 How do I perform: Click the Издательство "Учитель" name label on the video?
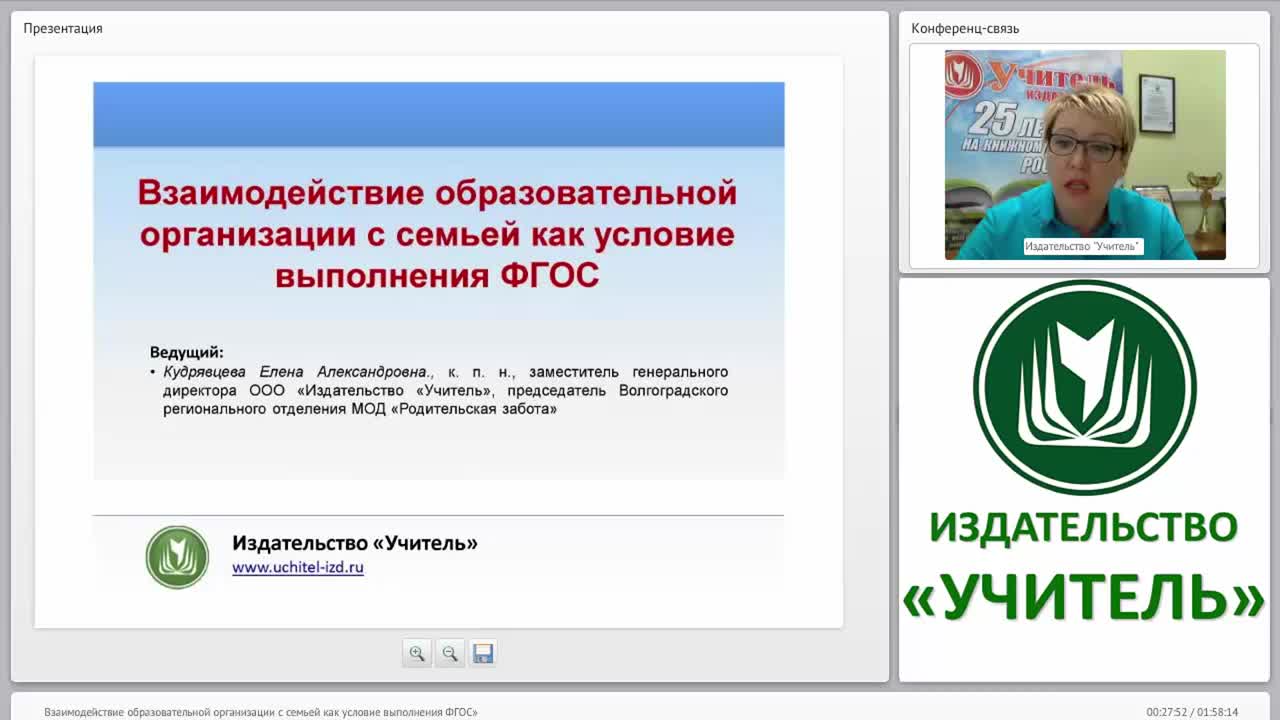click(1083, 246)
